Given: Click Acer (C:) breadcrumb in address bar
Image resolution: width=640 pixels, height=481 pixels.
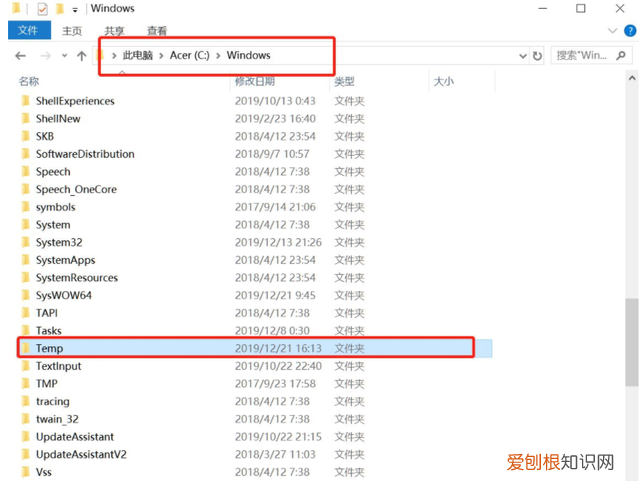Looking at the screenshot, I should 189,55.
